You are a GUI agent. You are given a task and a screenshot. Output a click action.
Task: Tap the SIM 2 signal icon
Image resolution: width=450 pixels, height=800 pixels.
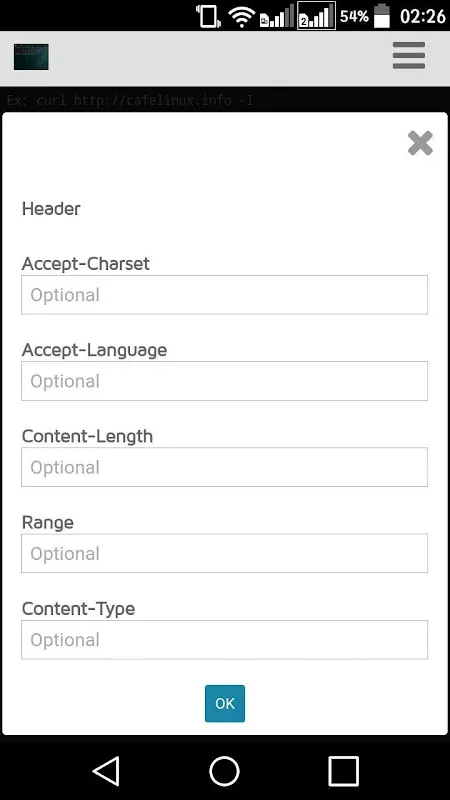[316, 16]
